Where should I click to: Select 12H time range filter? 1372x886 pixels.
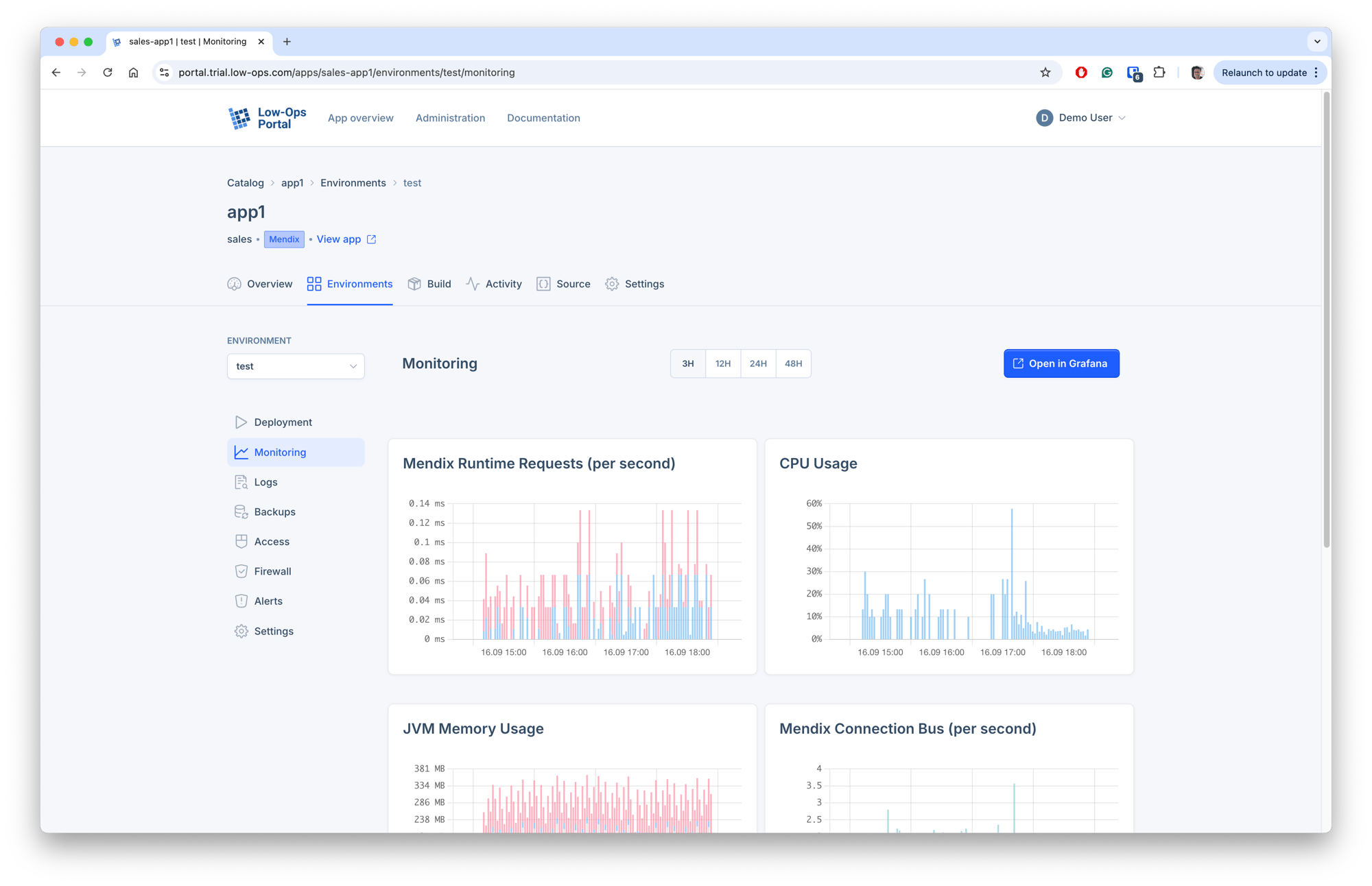(x=722, y=363)
